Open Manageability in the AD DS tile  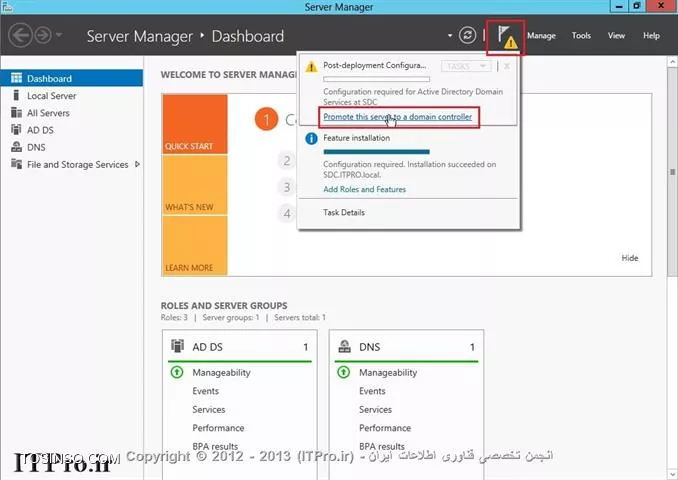click(x=221, y=372)
